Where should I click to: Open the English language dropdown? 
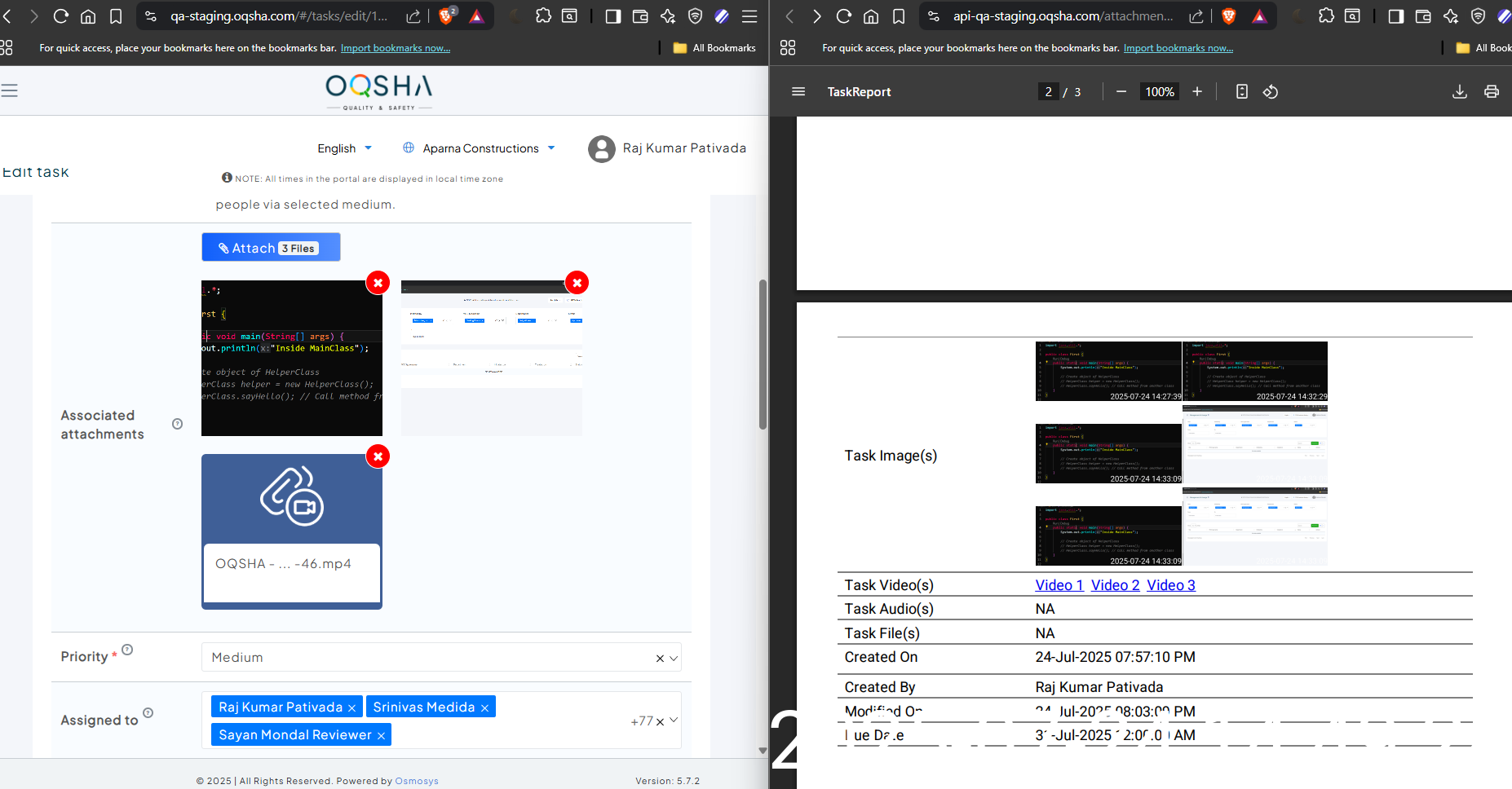pyautogui.click(x=344, y=148)
